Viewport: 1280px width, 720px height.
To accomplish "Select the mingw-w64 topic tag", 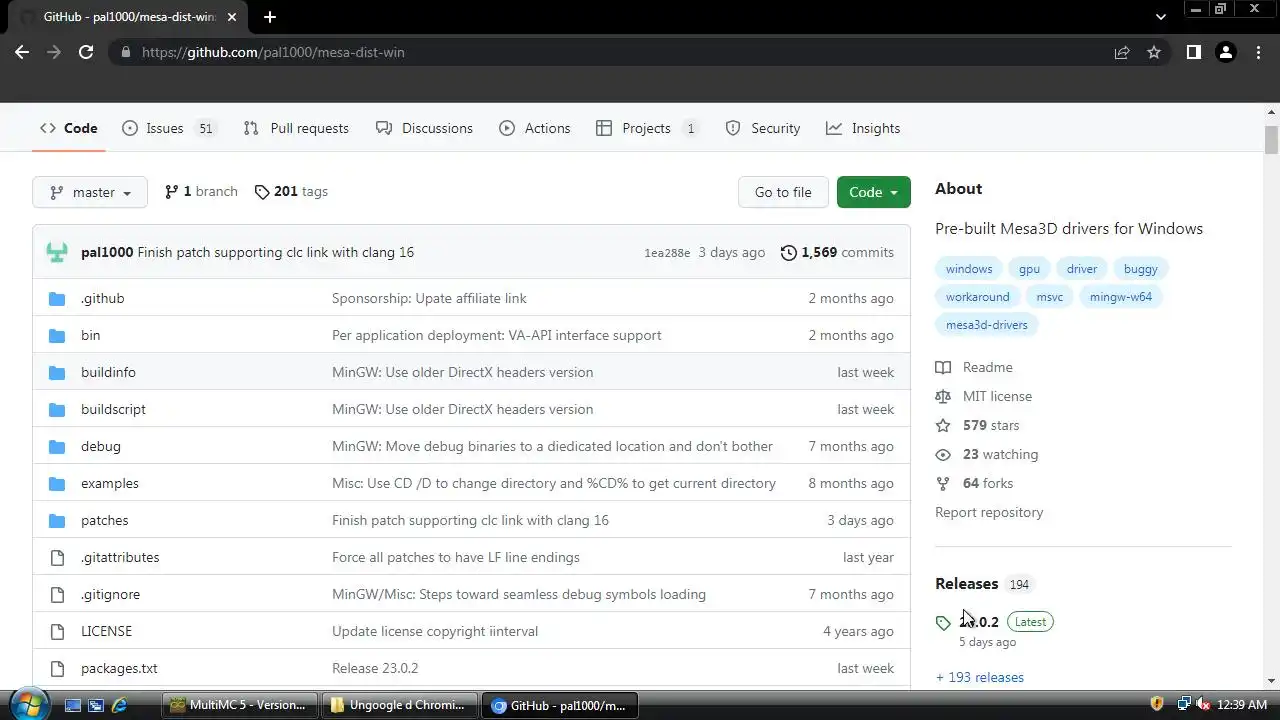I will 1121,297.
